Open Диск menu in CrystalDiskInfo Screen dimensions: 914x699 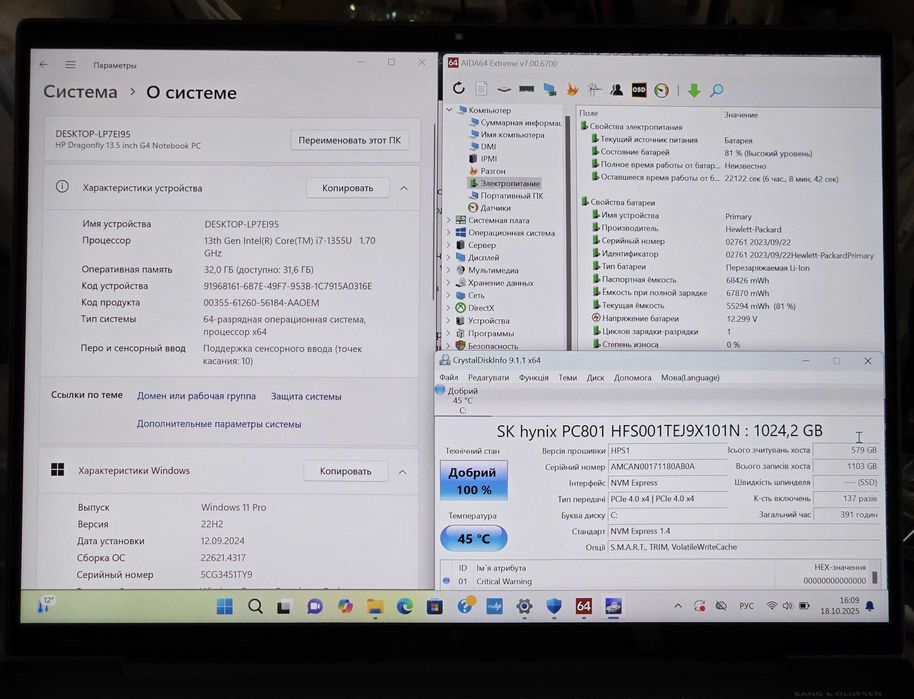point(595,377)
